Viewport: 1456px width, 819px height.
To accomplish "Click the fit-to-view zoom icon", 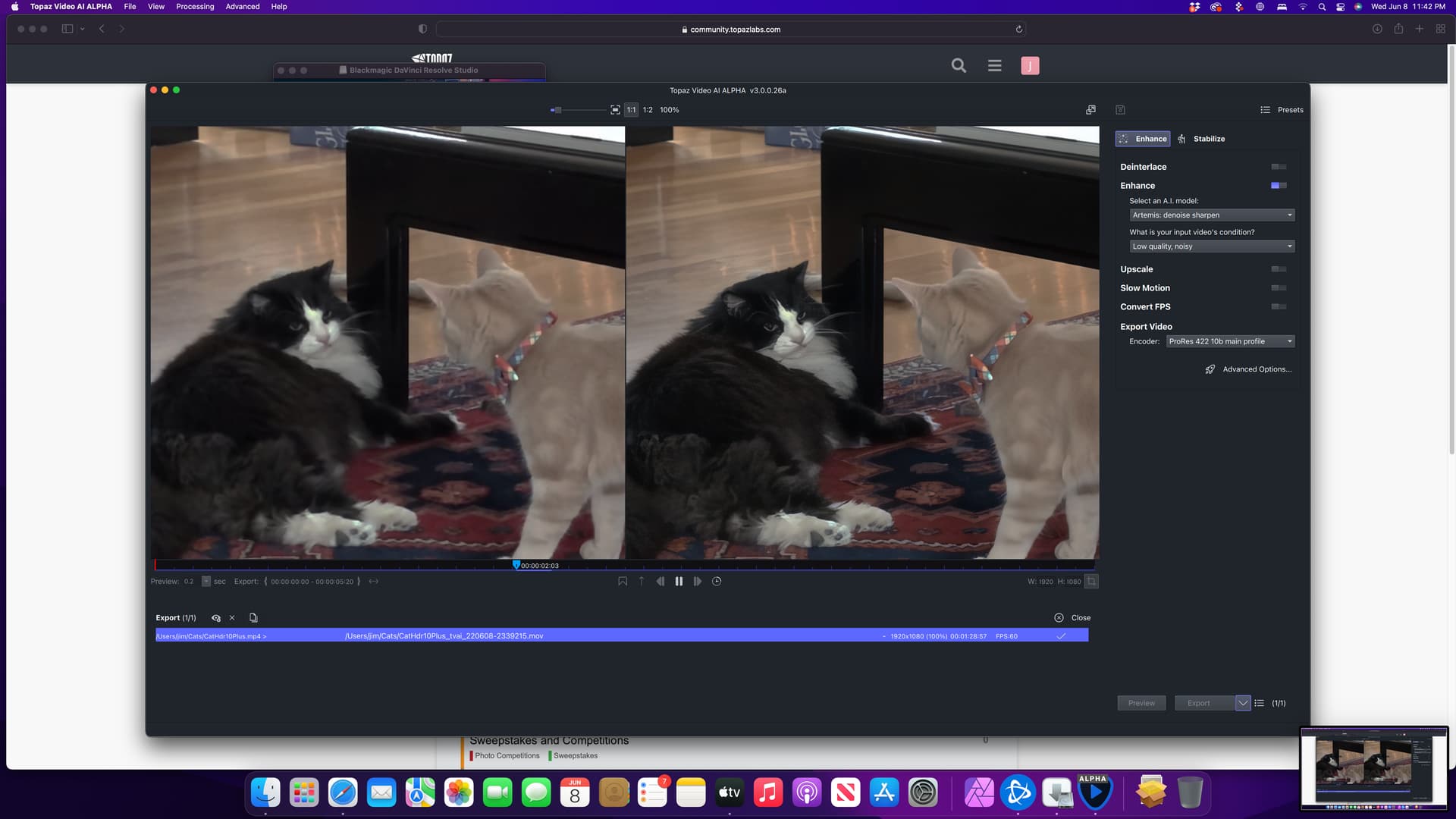I will 615,110.
